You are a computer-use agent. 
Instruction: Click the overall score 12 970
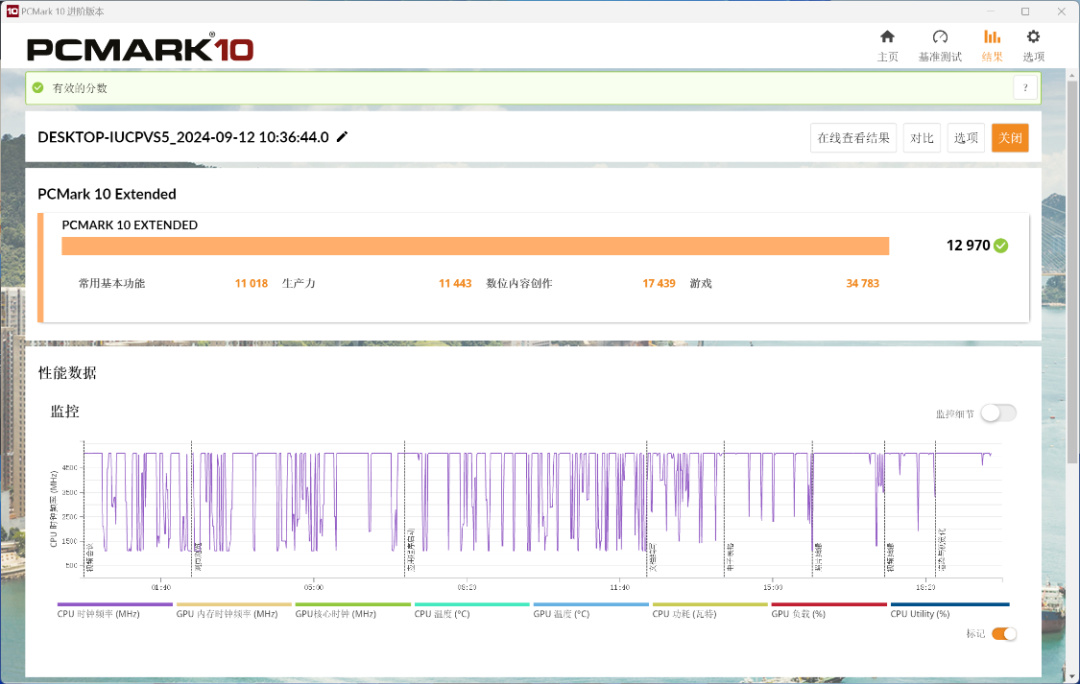pos(968,245)
